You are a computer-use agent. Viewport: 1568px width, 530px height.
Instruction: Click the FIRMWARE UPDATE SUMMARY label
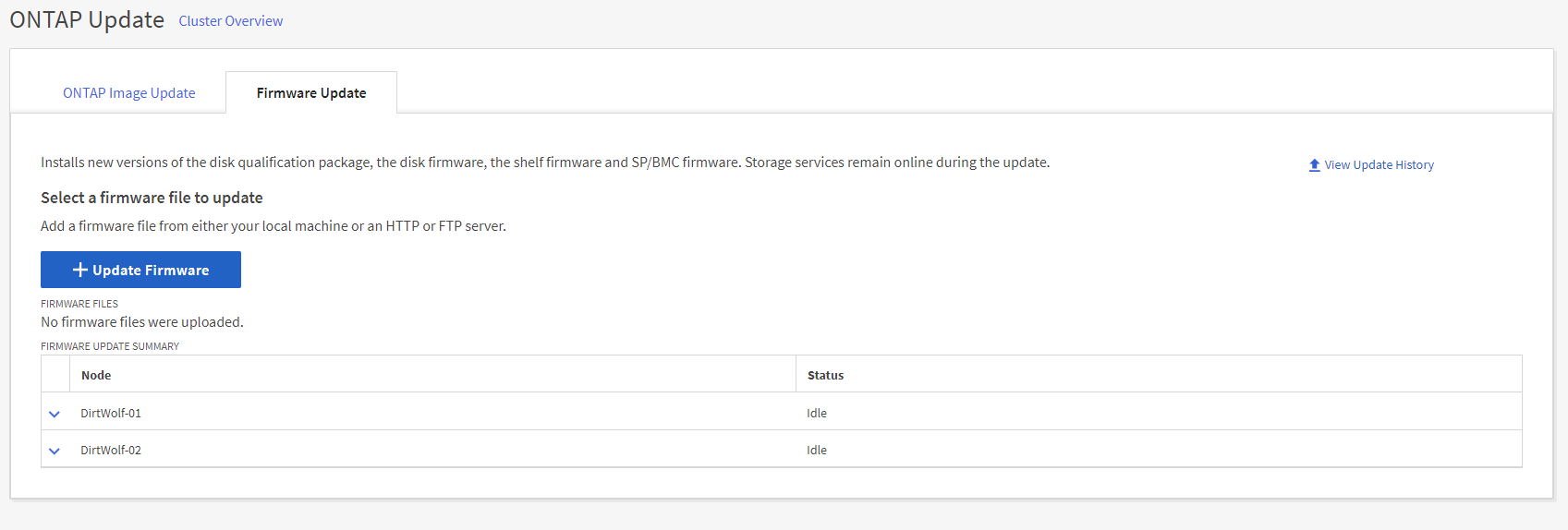(x=110, y=346)
